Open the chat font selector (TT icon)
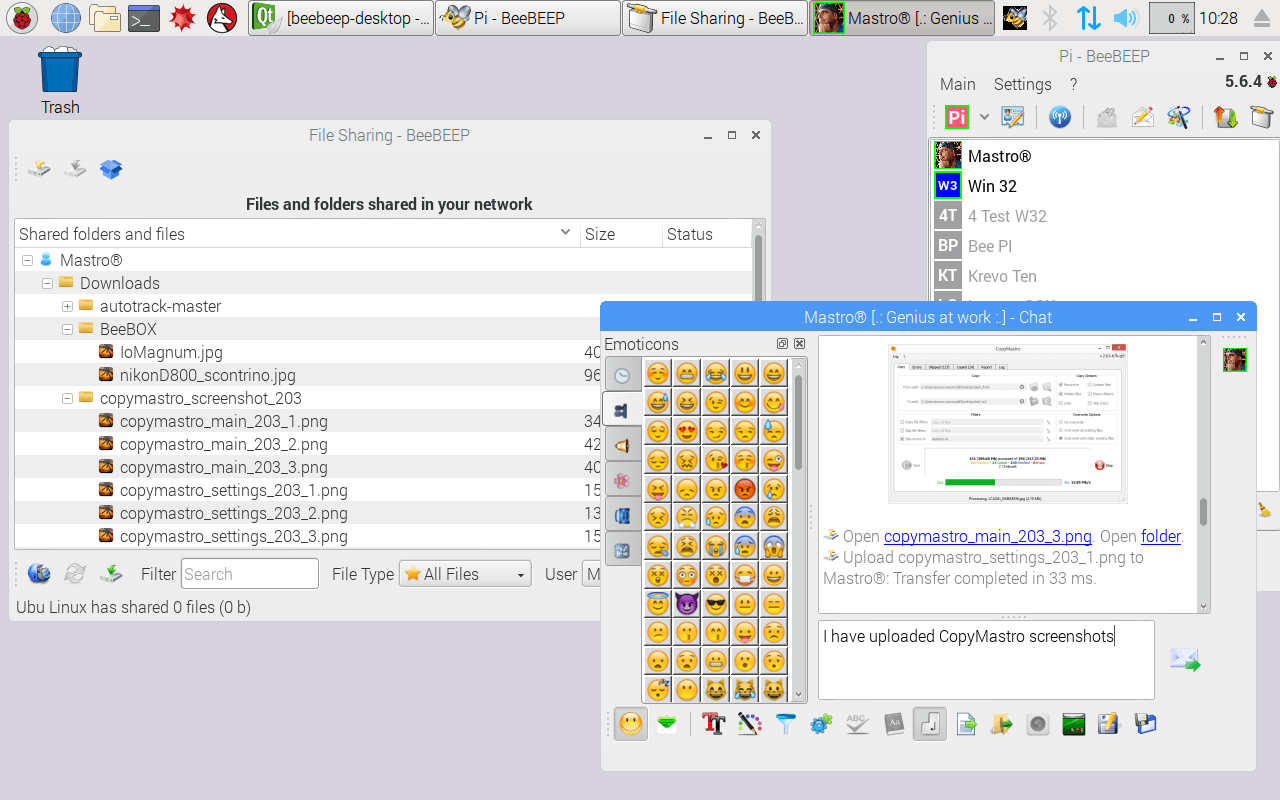1280x800 pixels. [x=713, y=723]
